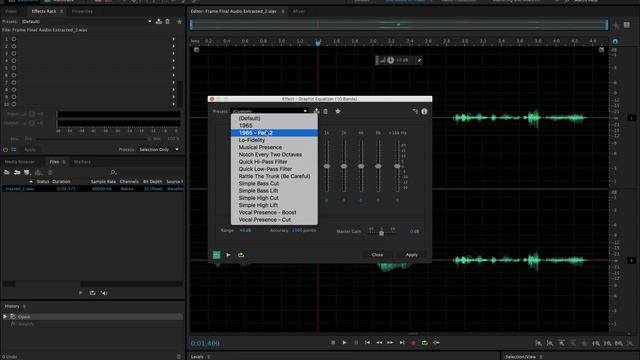Image resolution: width=640 pixels, height=360 pixels.
Task: Toggle Loop Playback in the transport bar
Action: (x=424, y=342)
